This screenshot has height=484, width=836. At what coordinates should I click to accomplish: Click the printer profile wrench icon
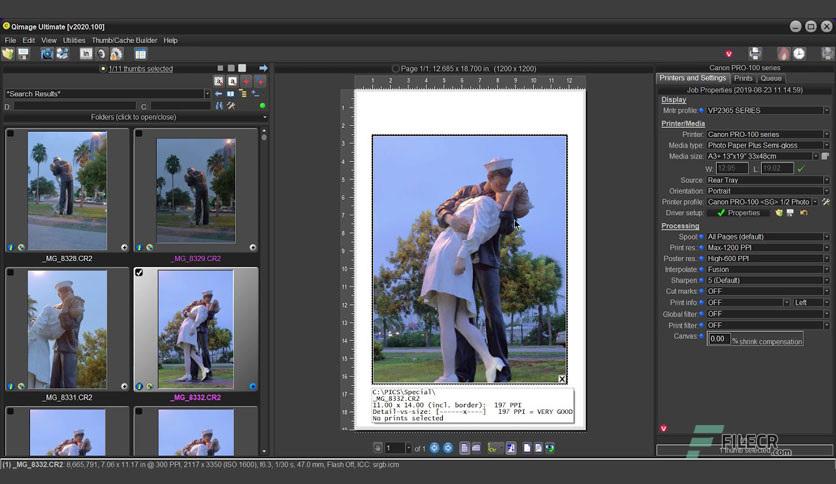coord(826,201)
